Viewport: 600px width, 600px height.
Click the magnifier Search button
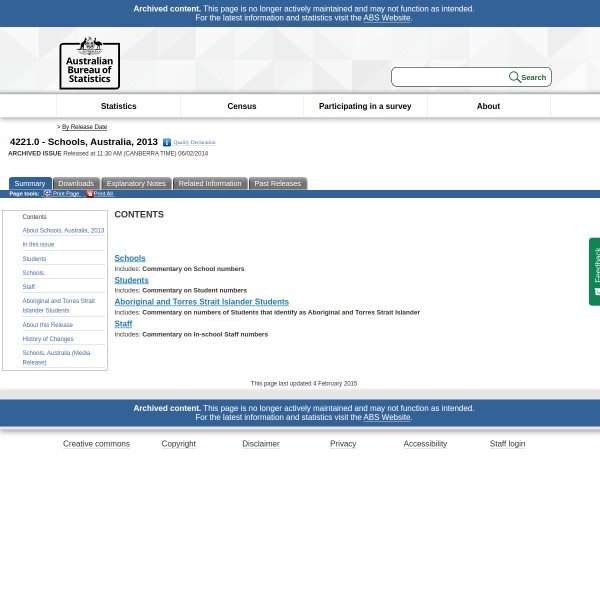[x=528, y=77]
